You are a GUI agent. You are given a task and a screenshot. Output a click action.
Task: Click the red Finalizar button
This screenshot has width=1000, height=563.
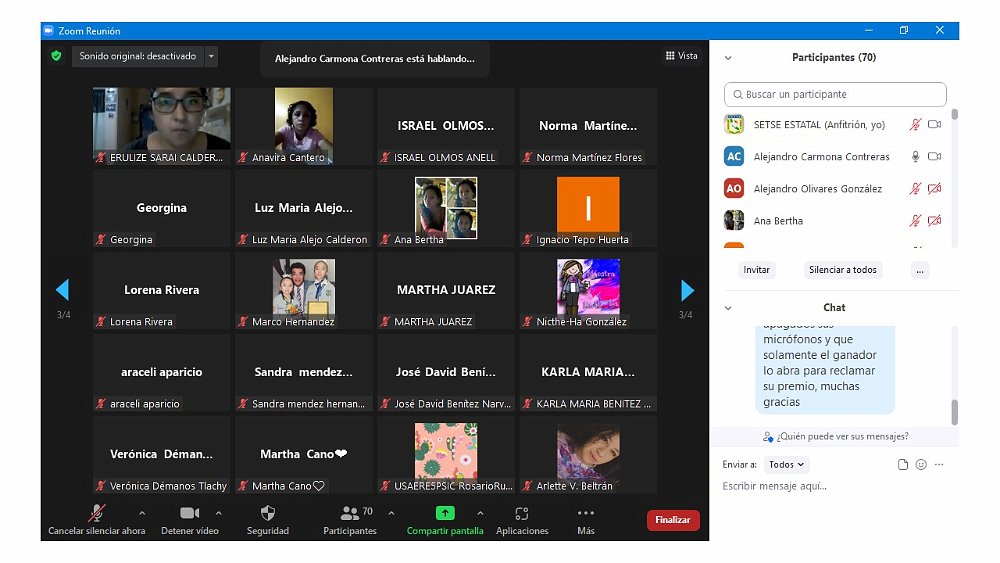(673, 520)
